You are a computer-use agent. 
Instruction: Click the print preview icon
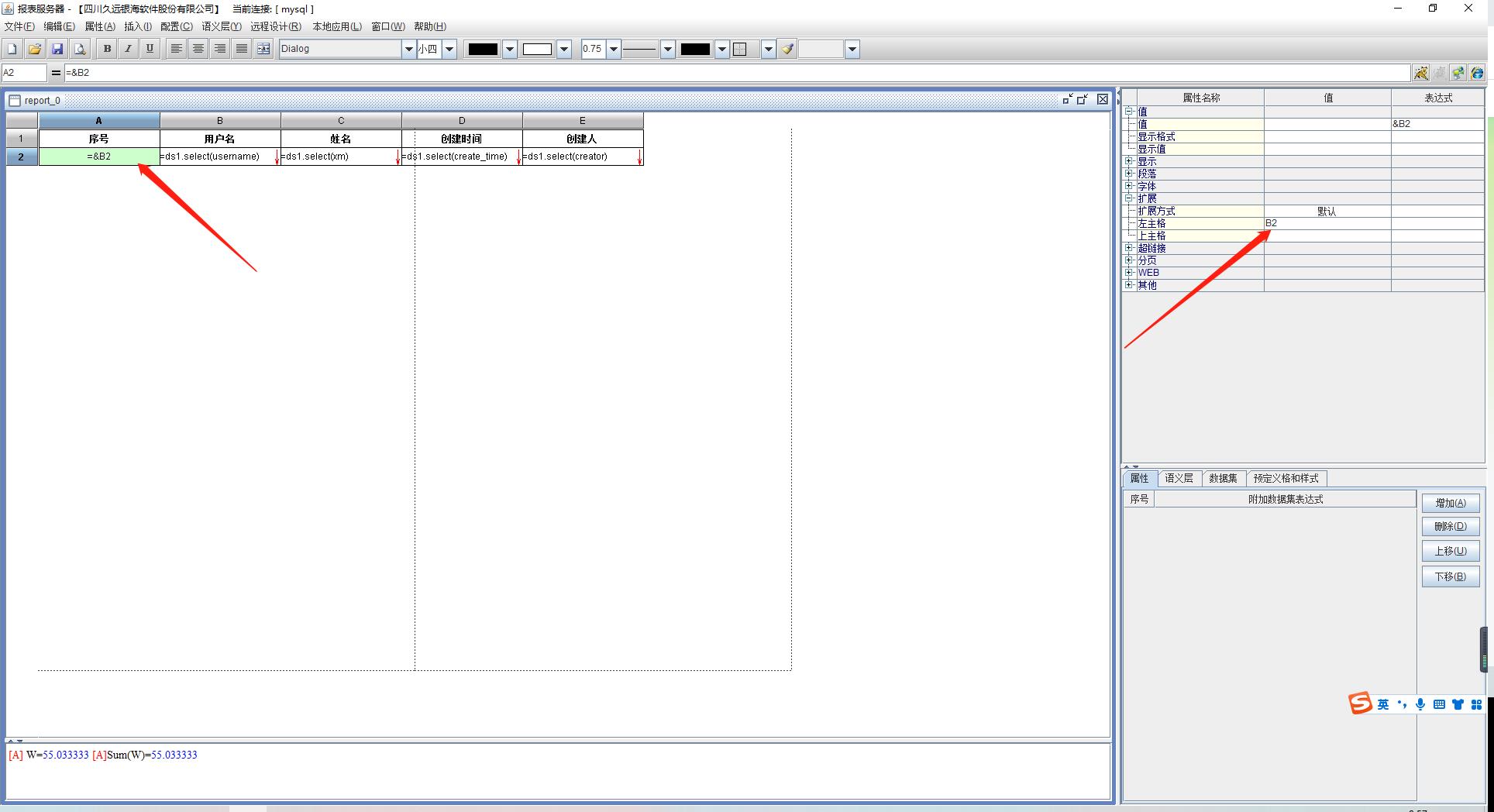(x=80, y=49)
